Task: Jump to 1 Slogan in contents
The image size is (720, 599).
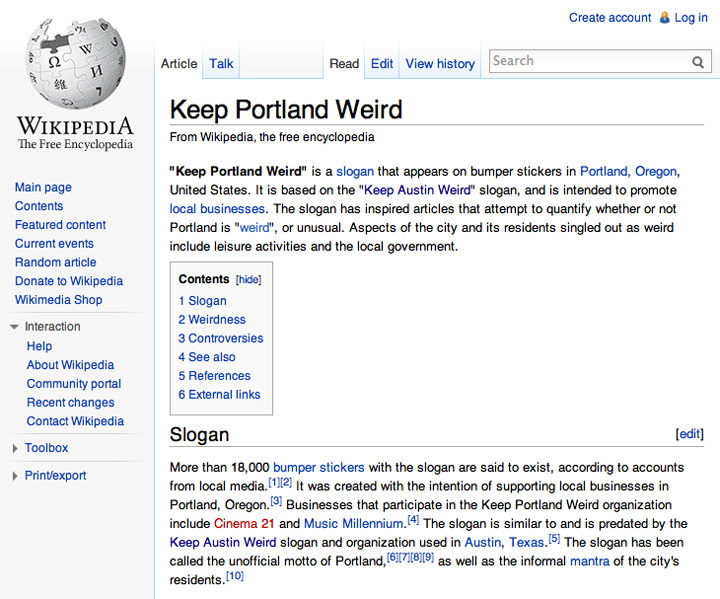Action: point(202,301)
